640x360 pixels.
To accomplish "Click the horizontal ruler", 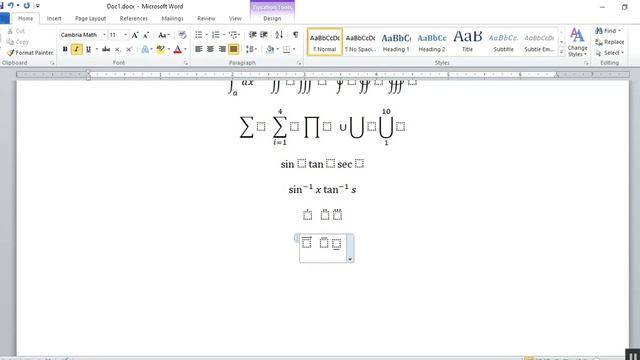I will point(322,75).
